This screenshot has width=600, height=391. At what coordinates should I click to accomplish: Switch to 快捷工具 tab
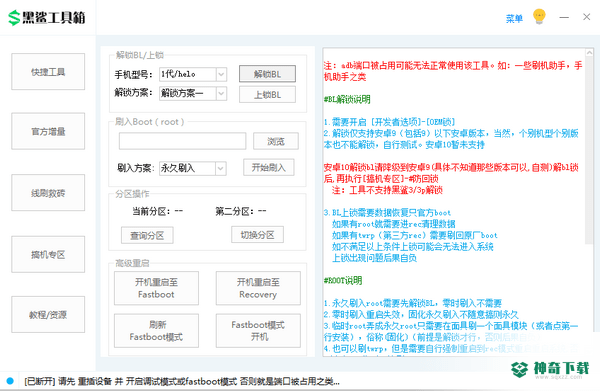coord(48,72)
